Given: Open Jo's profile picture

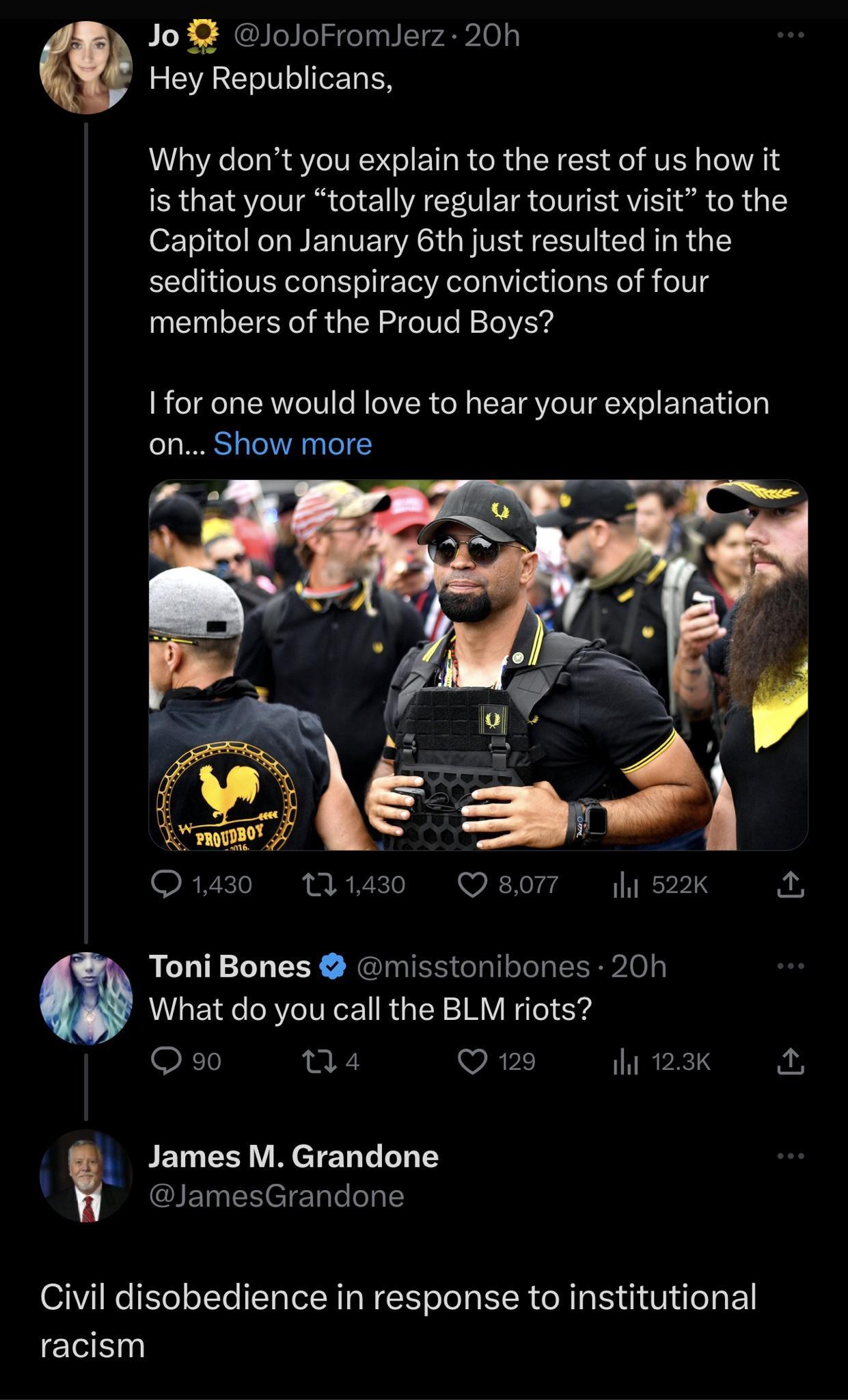Looking at the screenshot, I should pyautogui.click(x=86, y=66).
